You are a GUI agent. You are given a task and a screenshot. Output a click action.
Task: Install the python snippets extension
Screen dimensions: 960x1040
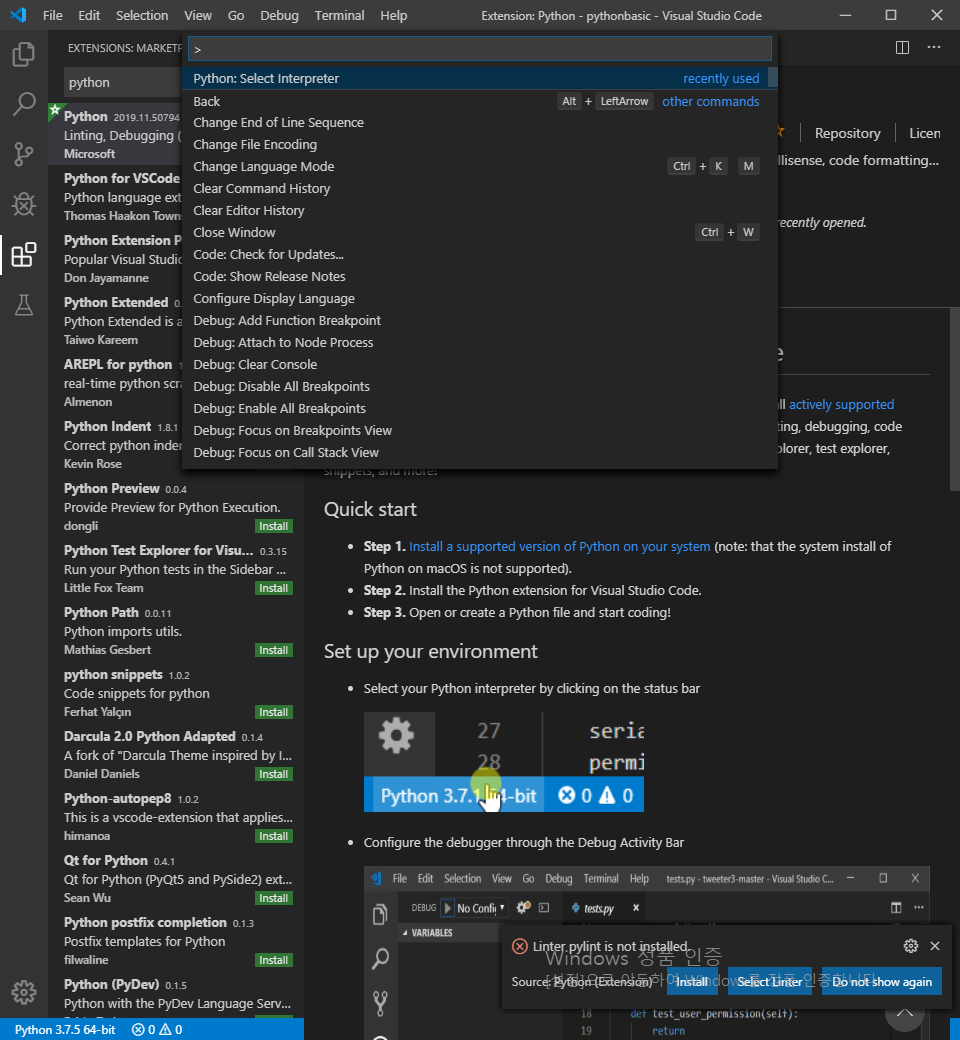(x=273, y=712)
